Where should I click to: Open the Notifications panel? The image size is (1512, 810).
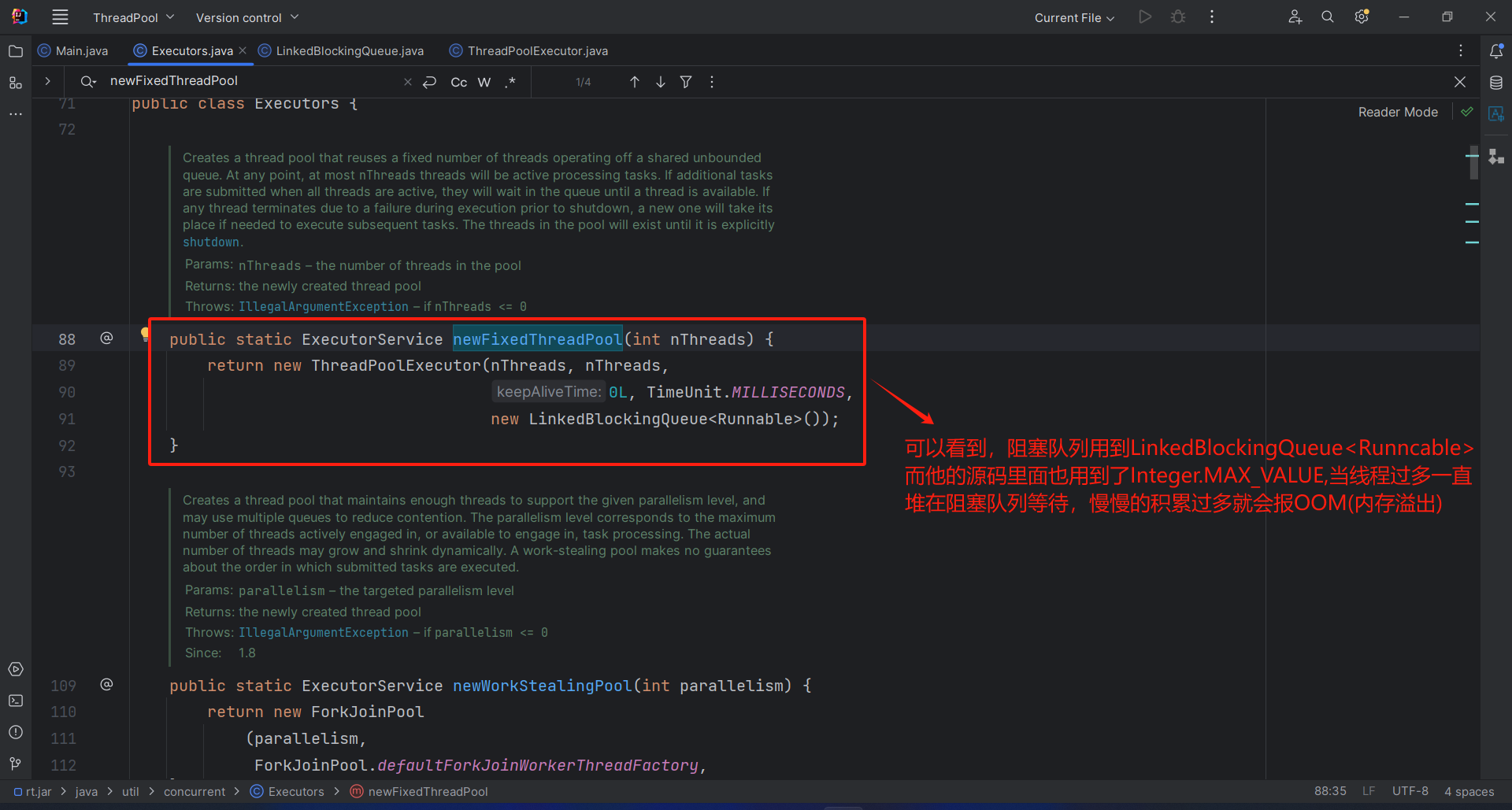(1496, 51)
